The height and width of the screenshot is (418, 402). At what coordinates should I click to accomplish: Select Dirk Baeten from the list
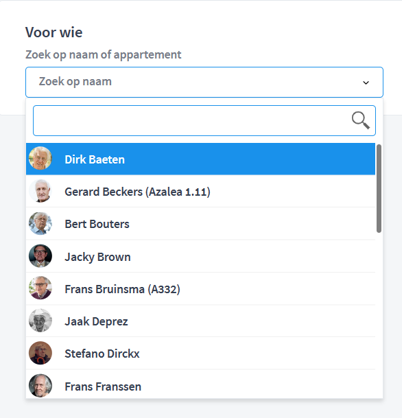tap(201, 159)
